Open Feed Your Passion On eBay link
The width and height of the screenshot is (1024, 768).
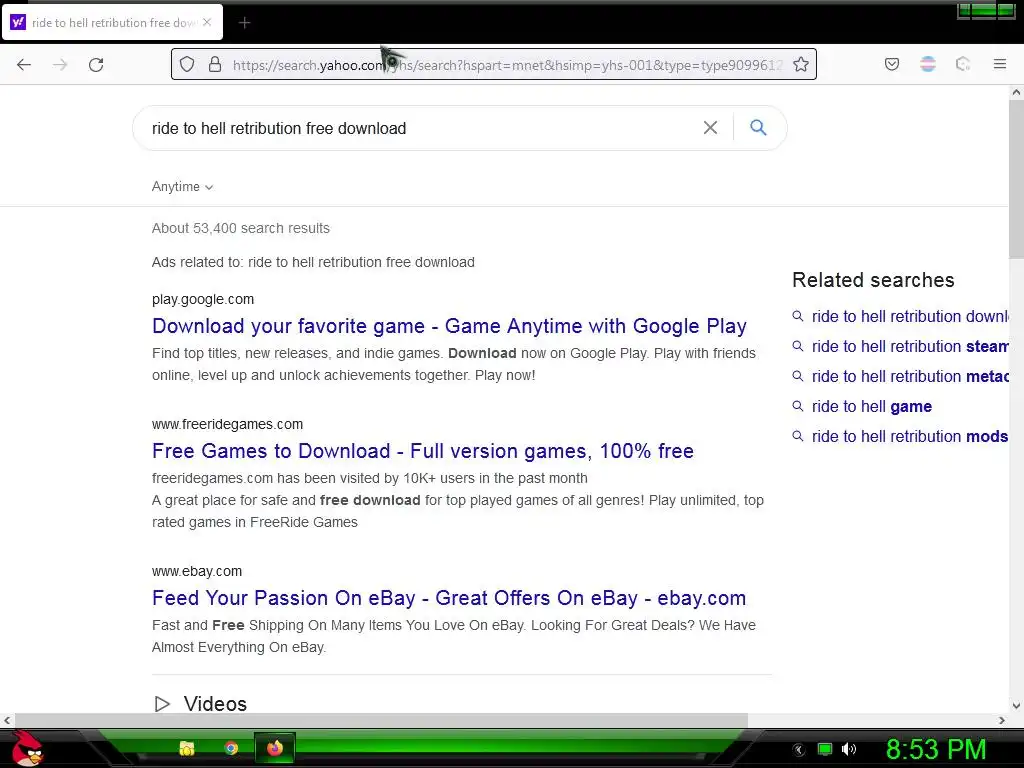(449, 598)
